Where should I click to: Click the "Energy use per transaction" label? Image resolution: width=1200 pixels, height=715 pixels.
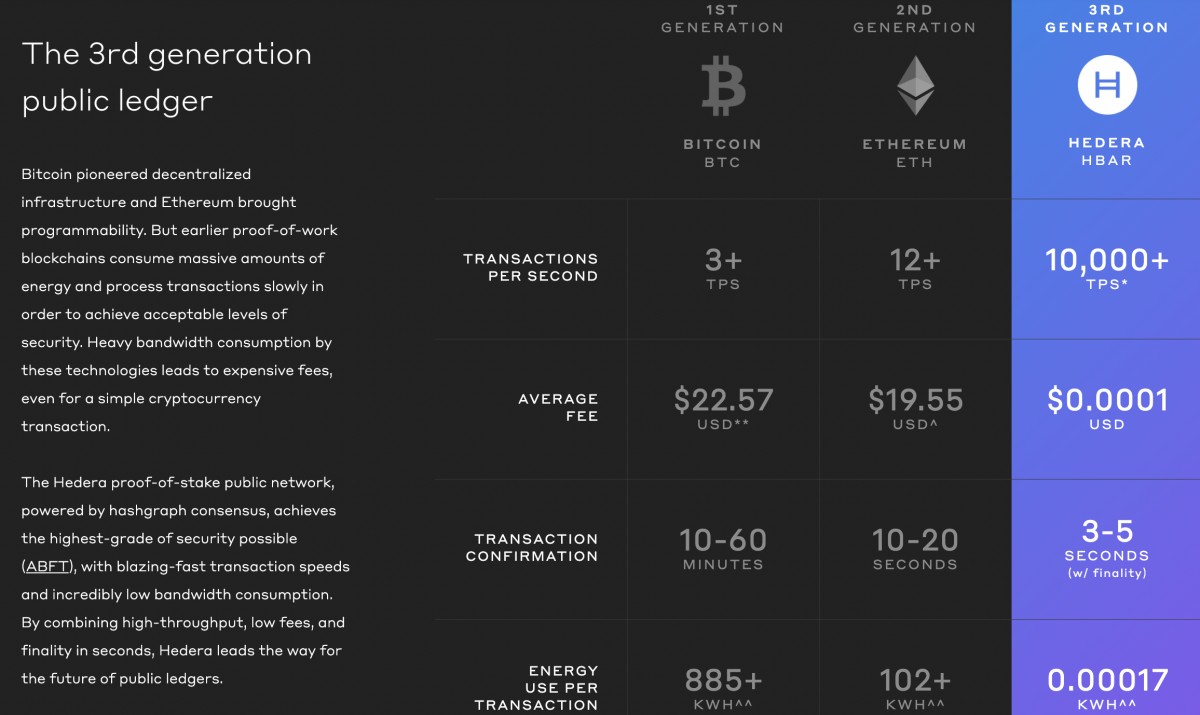pyautogui.click(x=536, y=688)
